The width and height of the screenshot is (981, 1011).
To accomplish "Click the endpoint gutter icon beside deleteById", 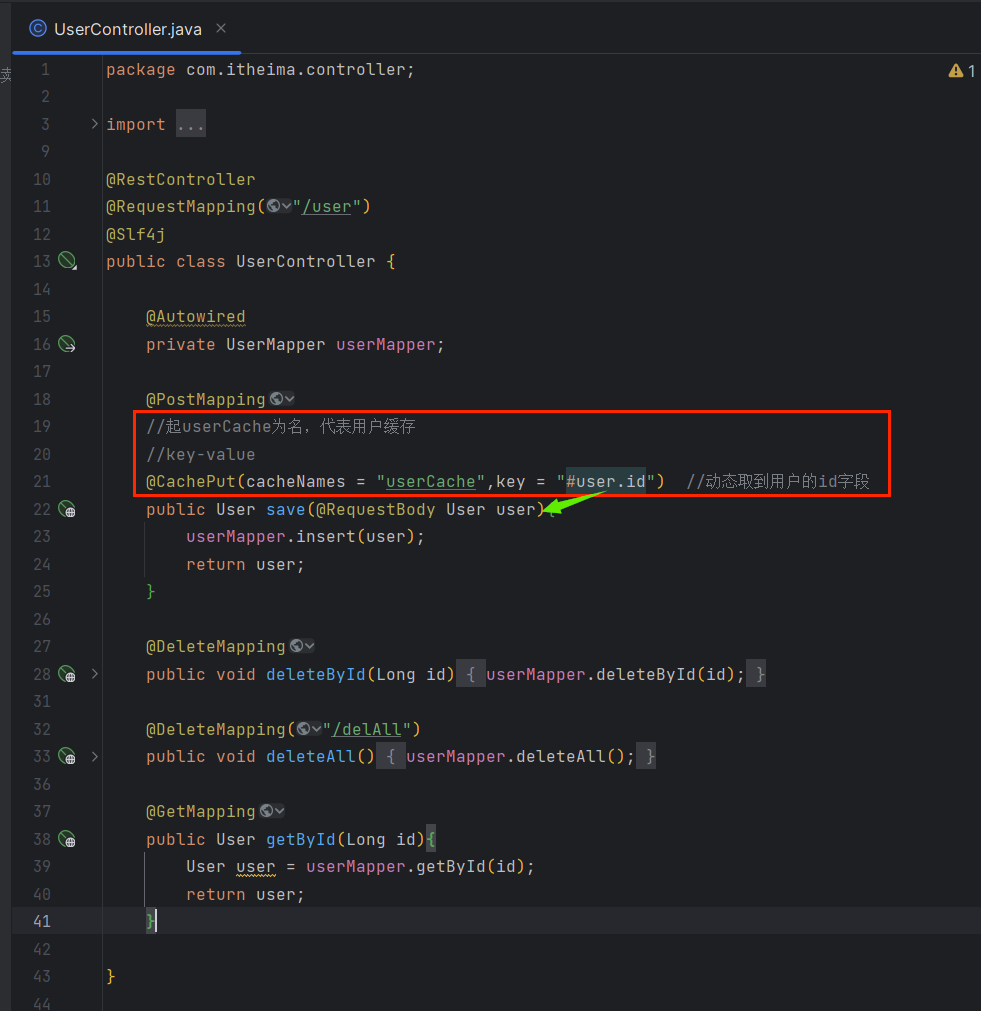I will (67, 674).
